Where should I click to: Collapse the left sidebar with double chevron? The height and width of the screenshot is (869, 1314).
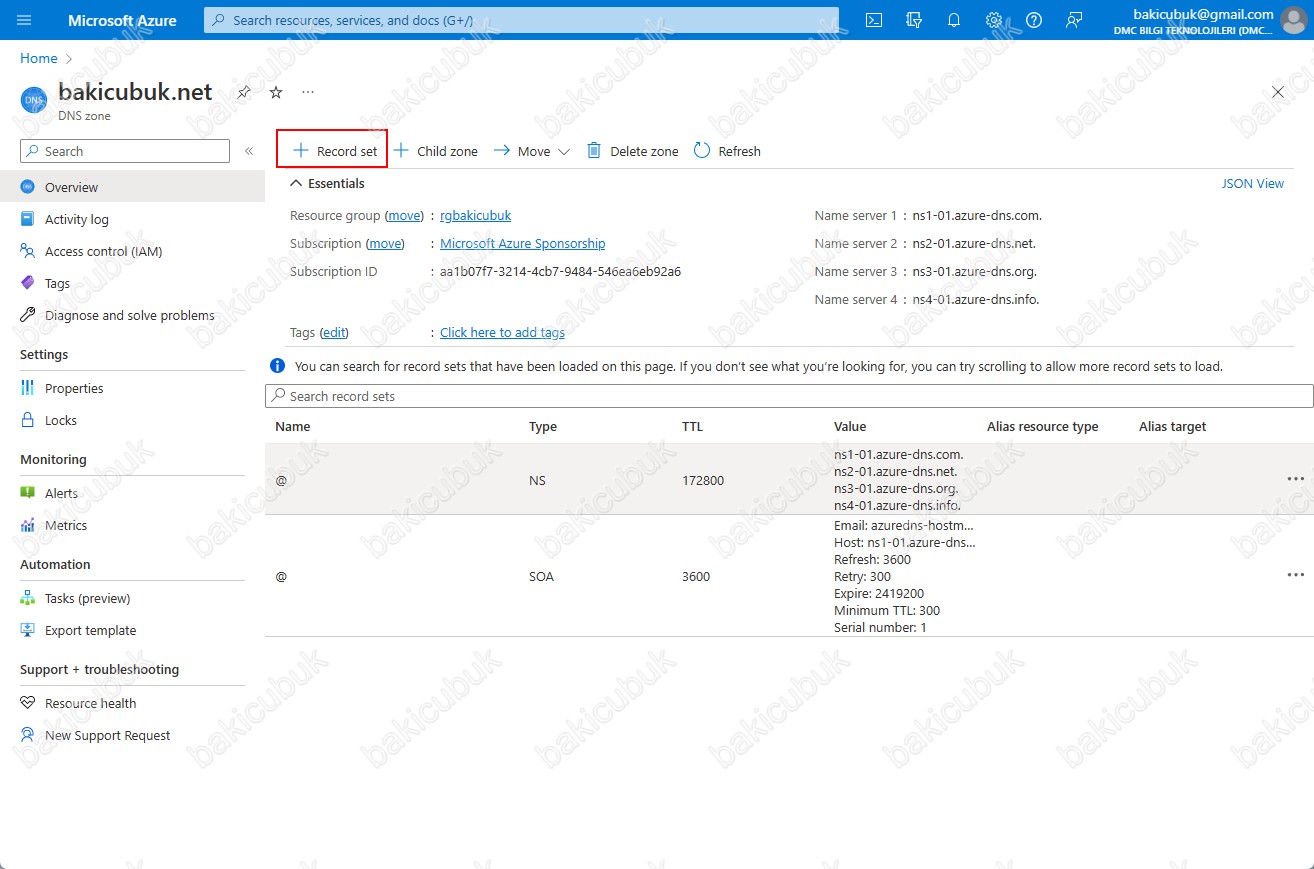[249, 151]
